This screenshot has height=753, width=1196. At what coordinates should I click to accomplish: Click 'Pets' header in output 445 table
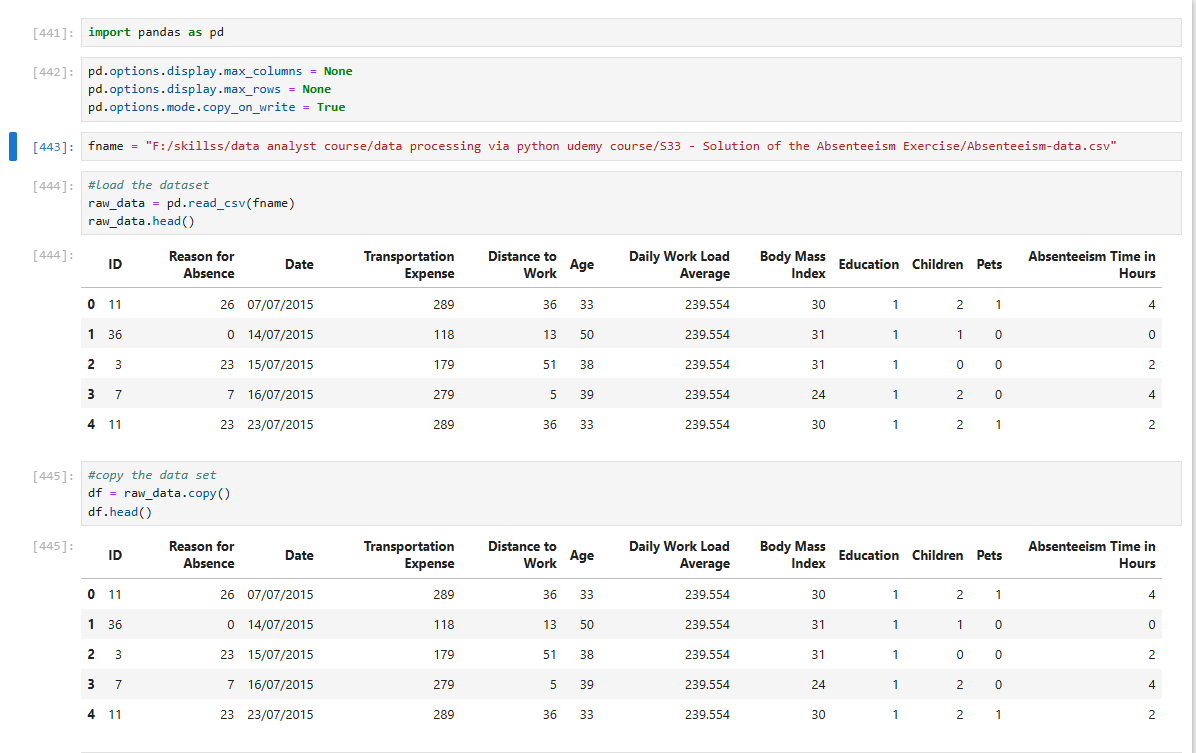point(989,555)
